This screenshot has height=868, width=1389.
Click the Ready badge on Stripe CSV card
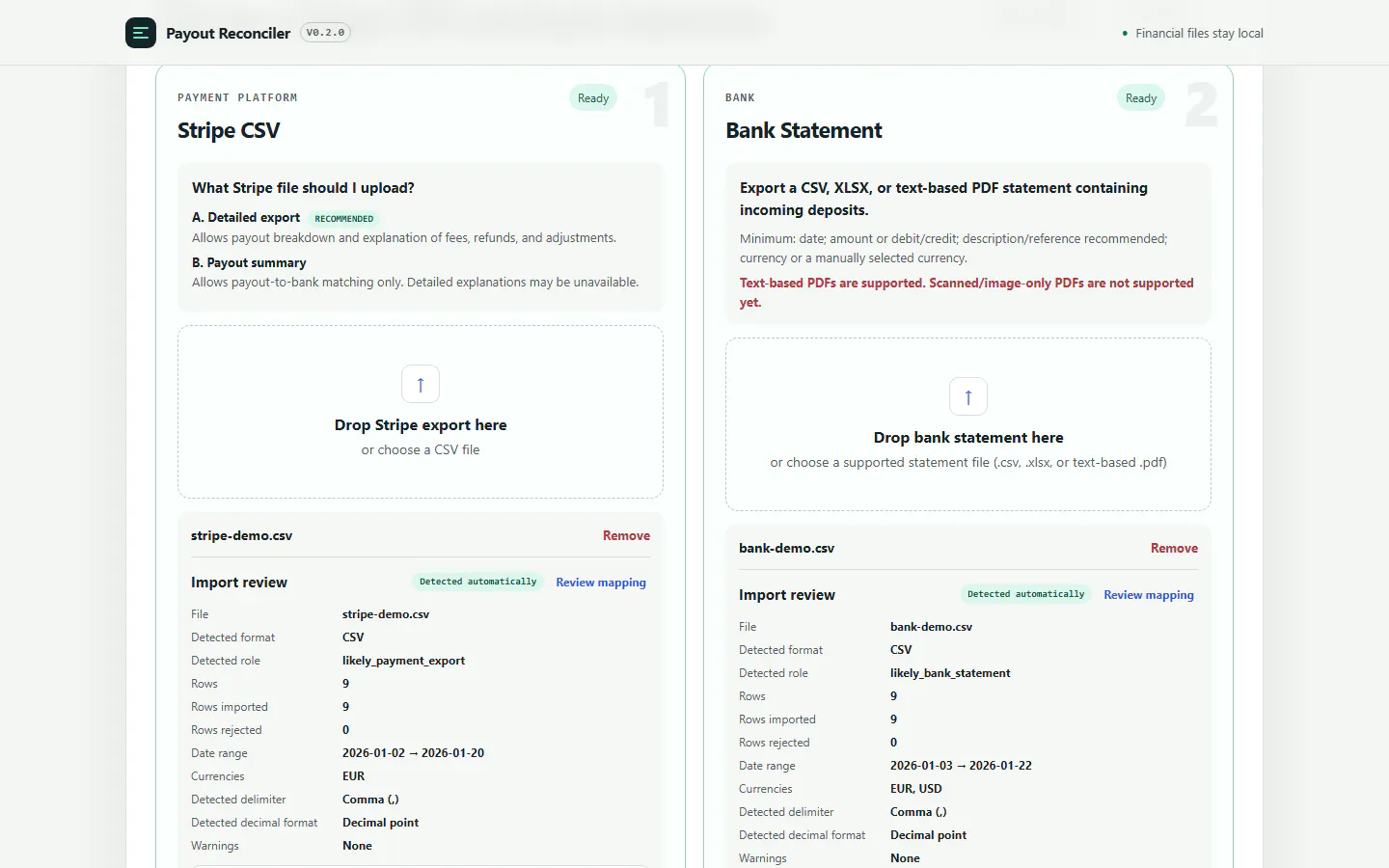coord(593,98)
